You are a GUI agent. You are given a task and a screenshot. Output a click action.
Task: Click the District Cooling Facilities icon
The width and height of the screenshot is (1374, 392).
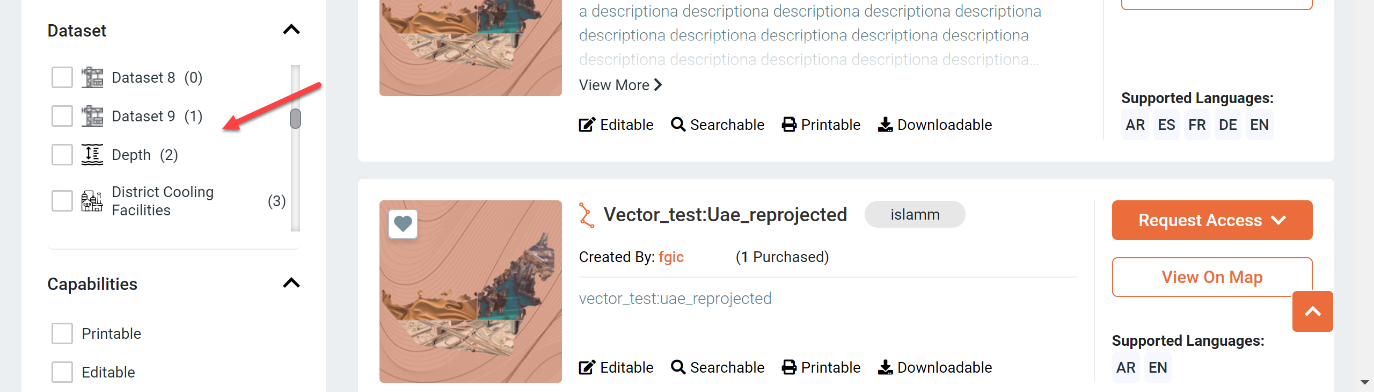[x=93, y=201]
